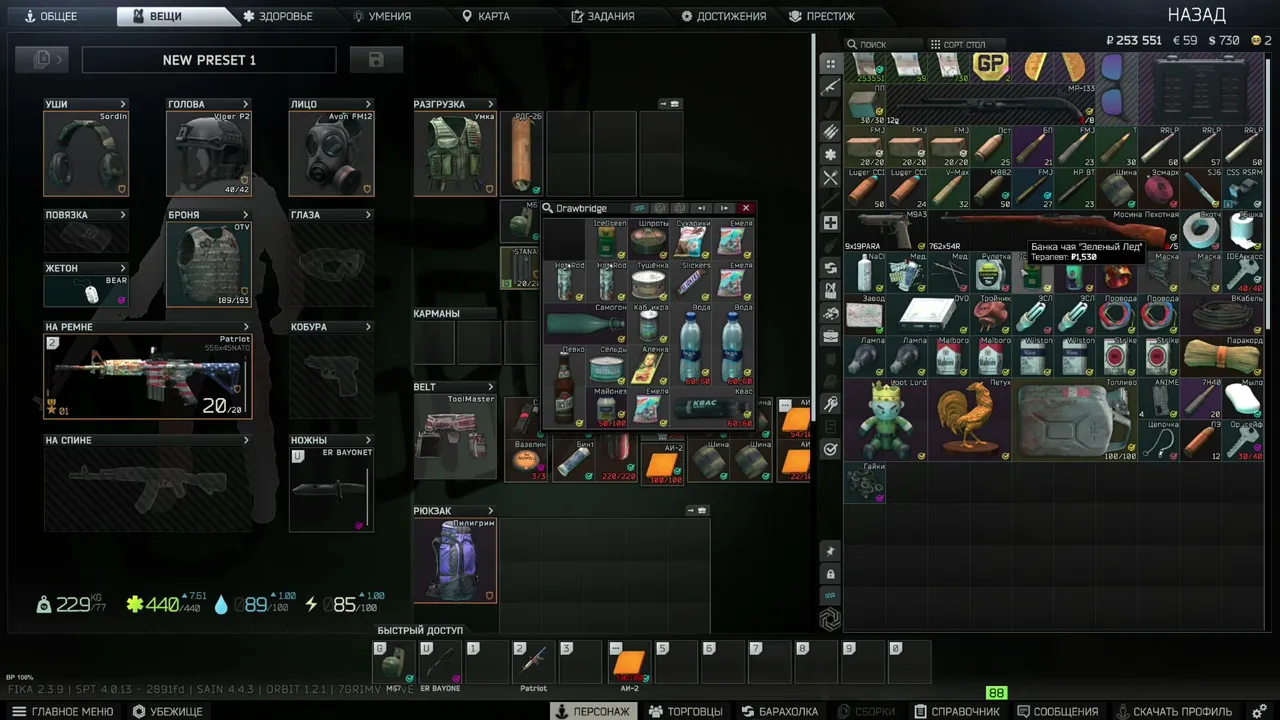Screen dimensions: 1280x720
Task: Open settings via gear icon in bottom bar
Action: [1259, 711]
